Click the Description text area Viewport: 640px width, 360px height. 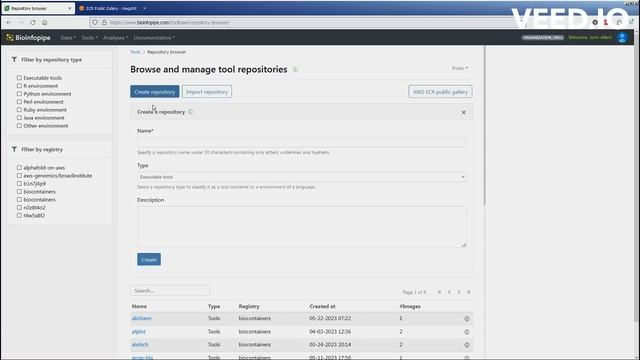[x=302, y=227]
